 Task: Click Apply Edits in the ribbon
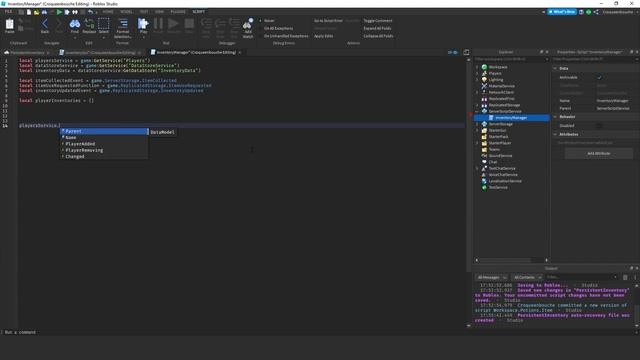(x=323, y=36)
